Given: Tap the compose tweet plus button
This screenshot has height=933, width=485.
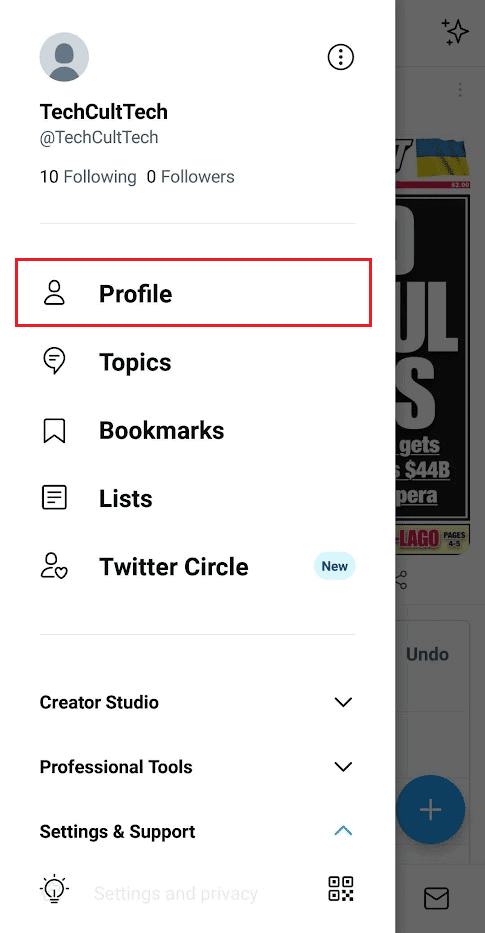Looking at the screenshot, I should [x=431, y=809].
